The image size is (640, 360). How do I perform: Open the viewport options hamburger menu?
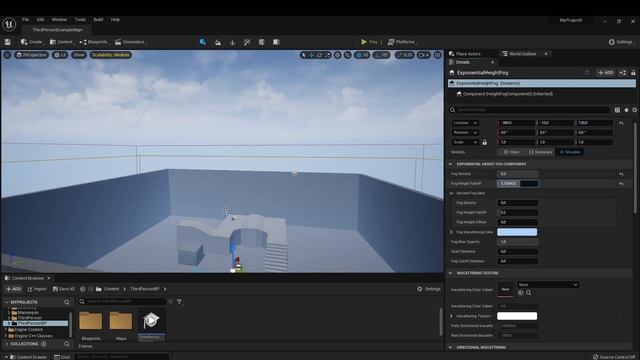(7, 55)
